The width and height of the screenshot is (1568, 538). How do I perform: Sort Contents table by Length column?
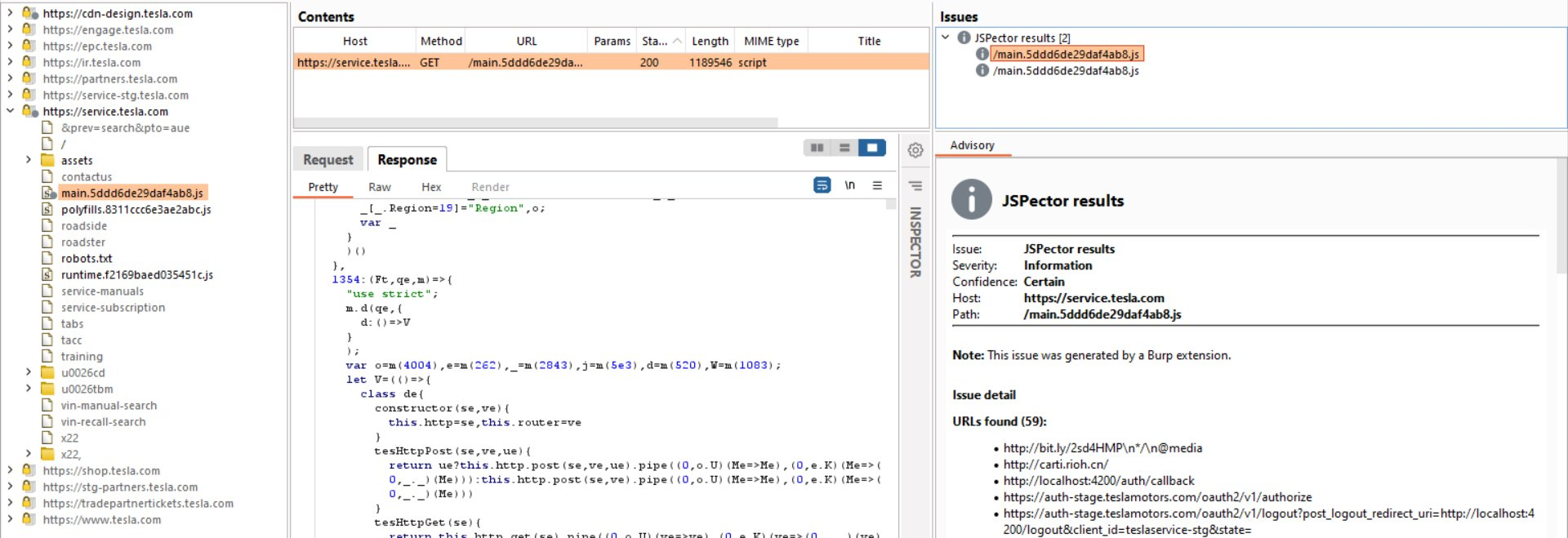click(x=710, y=41)
